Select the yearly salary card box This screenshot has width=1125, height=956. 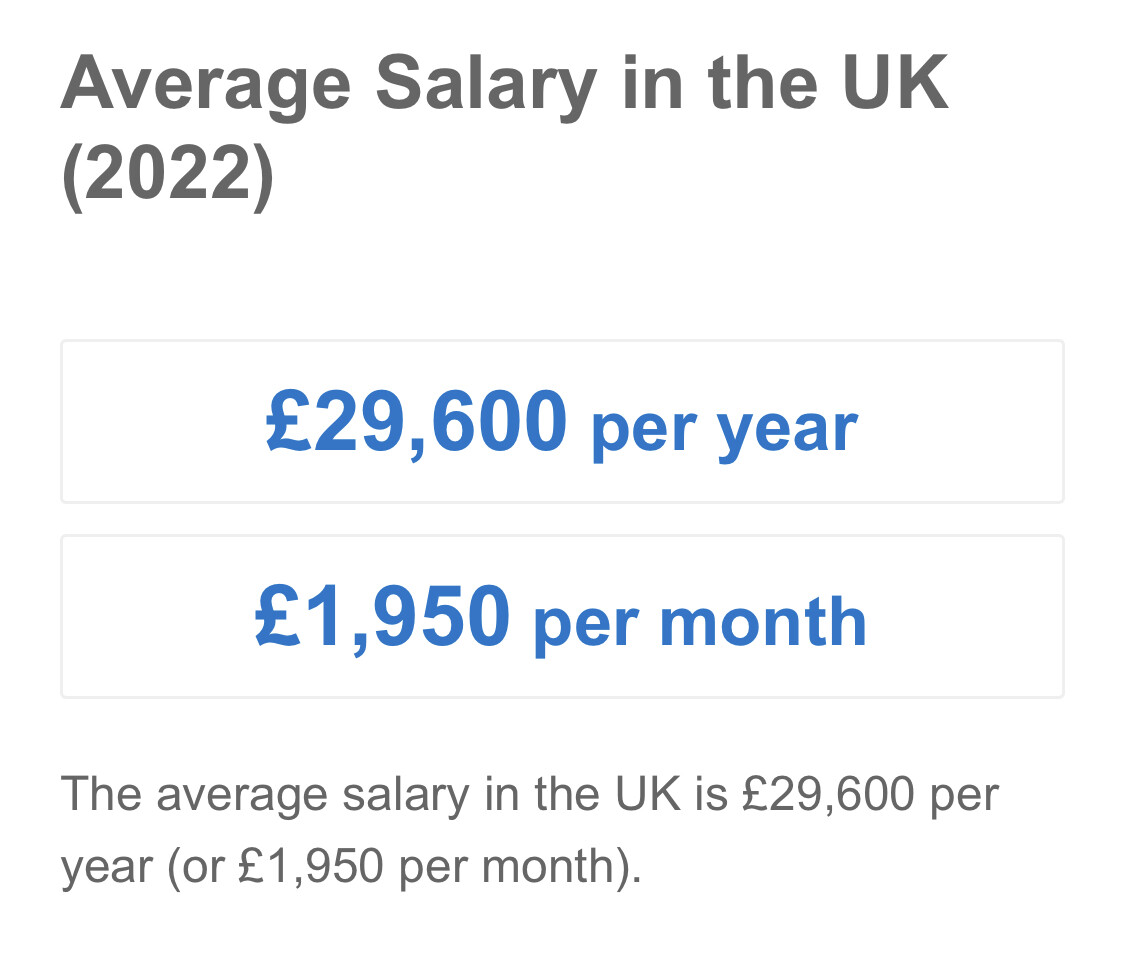(x=562, y=421)
